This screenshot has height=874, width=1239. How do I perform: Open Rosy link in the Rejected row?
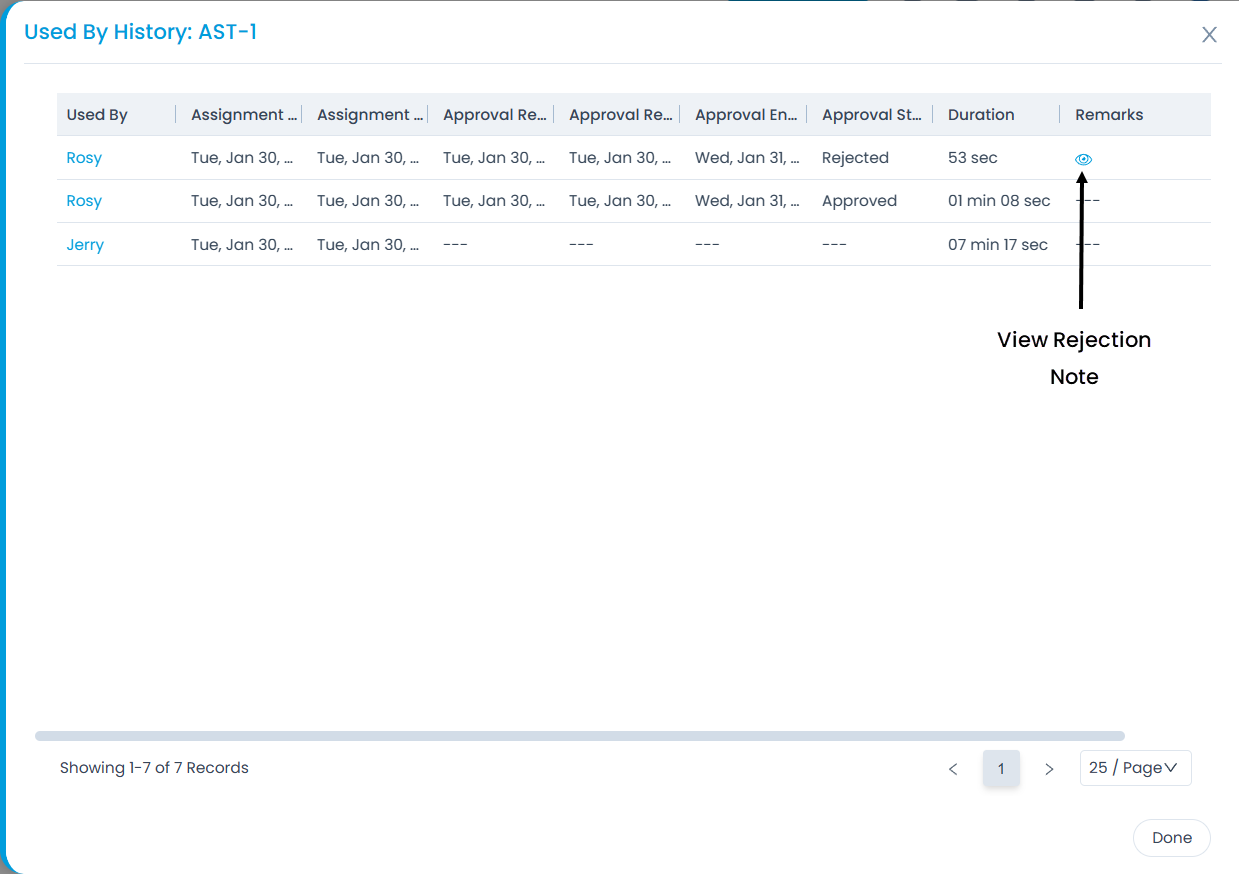84,158
